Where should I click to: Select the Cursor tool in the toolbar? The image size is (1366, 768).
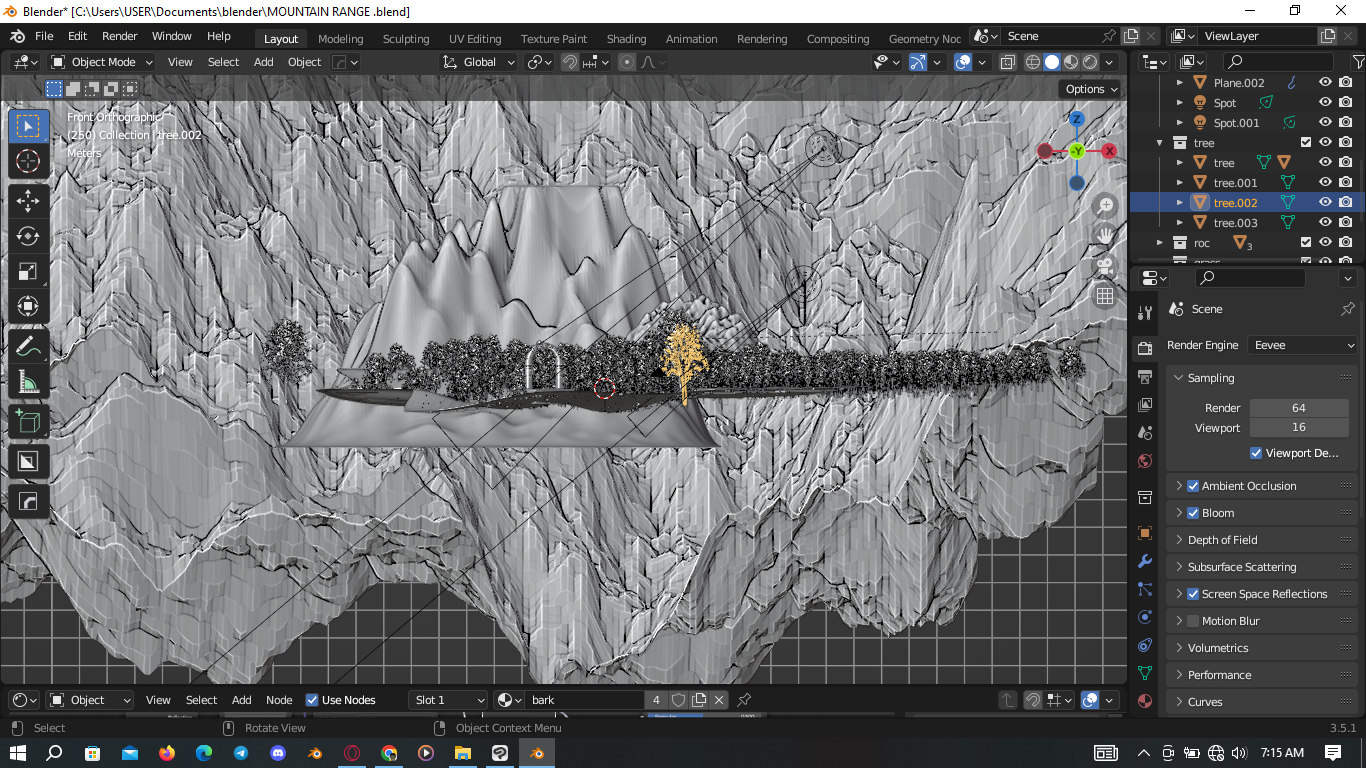click(28, 161)
